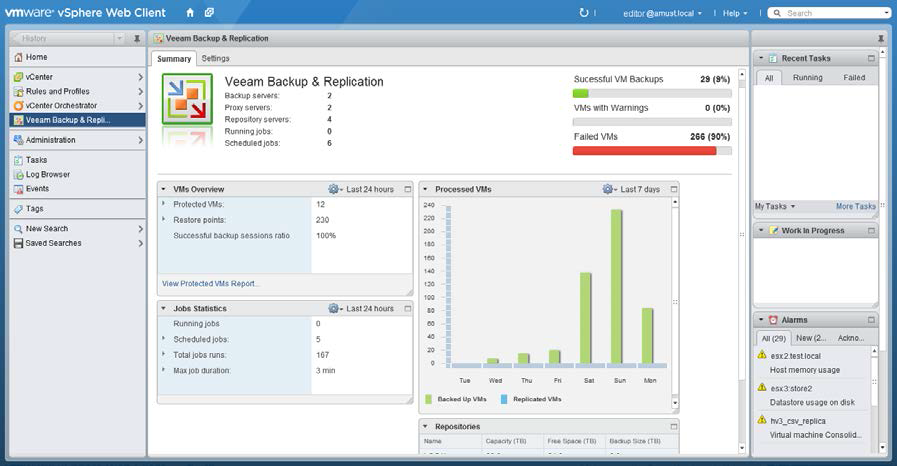Open VMs Overview gear settings
This screenshot has height=466, width=897.
[x=335, y=189]
